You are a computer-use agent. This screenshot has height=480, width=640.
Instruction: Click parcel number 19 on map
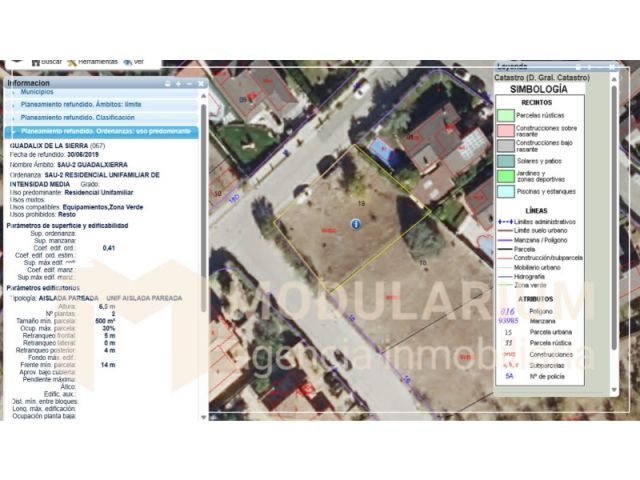pos(361,203)
